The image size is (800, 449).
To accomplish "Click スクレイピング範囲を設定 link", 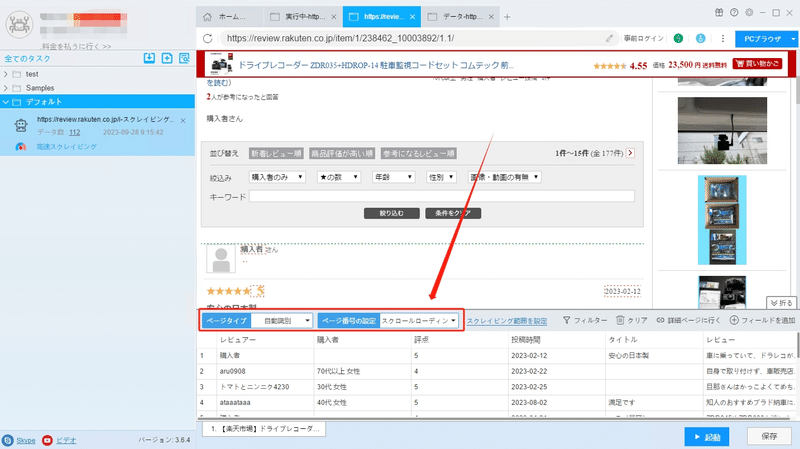I will (507, 321).
